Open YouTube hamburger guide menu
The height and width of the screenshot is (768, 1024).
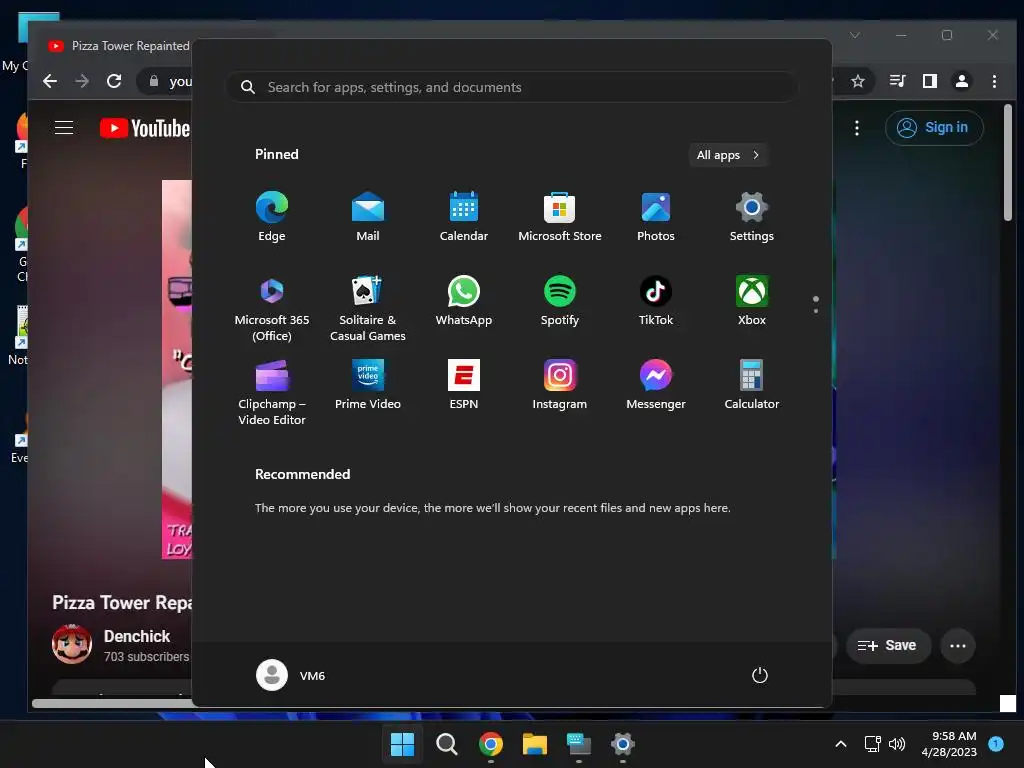64,127
